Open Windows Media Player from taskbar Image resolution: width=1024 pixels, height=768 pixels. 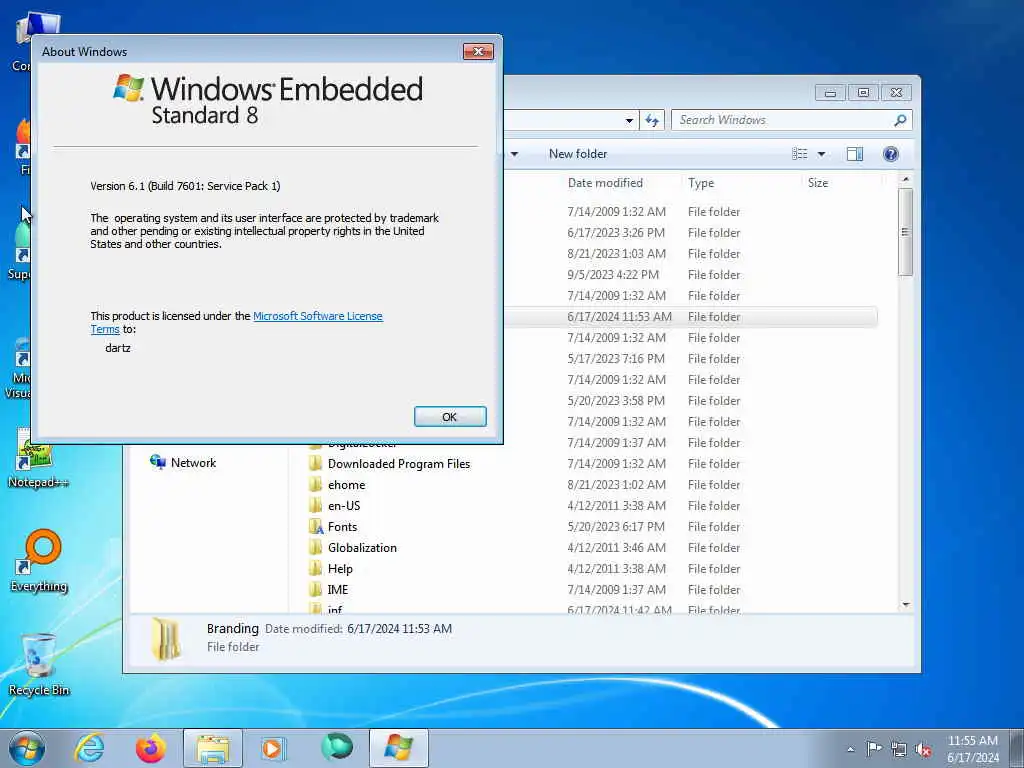pos(273,748)
